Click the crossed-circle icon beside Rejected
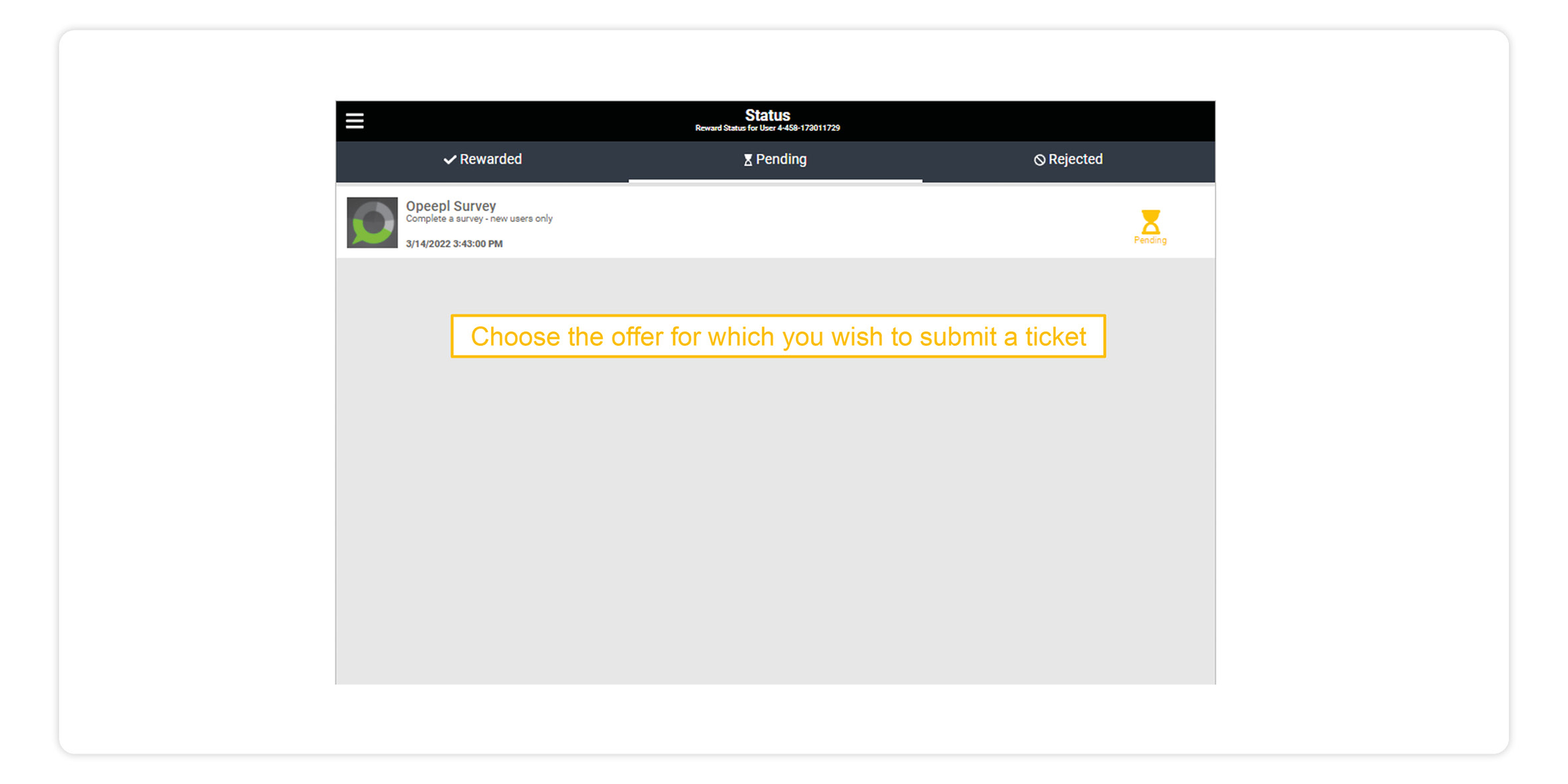 1039,160
